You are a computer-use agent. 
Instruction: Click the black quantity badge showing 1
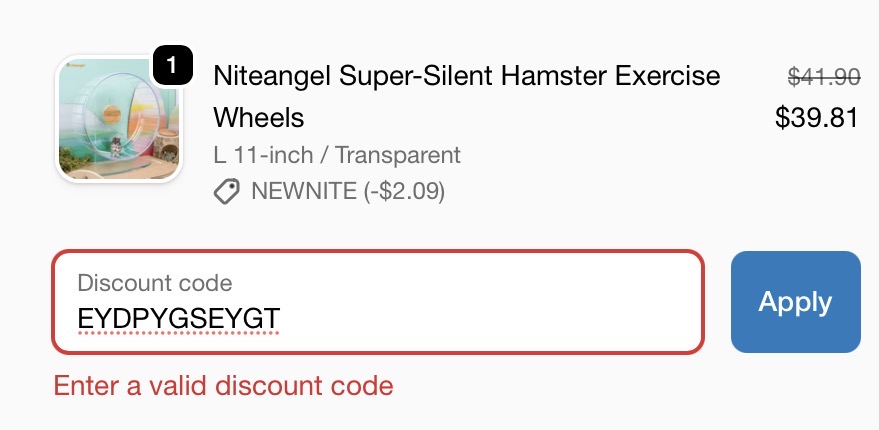tap(172, 66)
